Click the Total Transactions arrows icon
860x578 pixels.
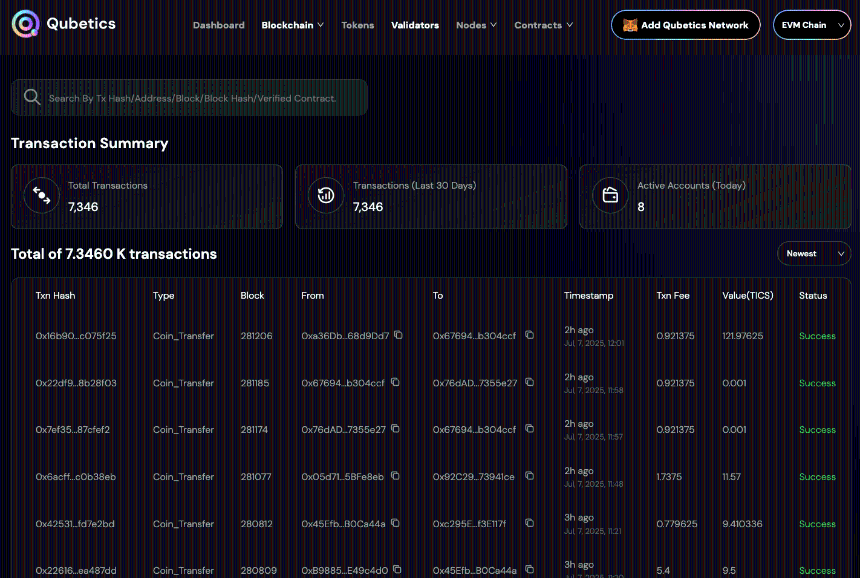pyautogui.click(x=42, y=195)
